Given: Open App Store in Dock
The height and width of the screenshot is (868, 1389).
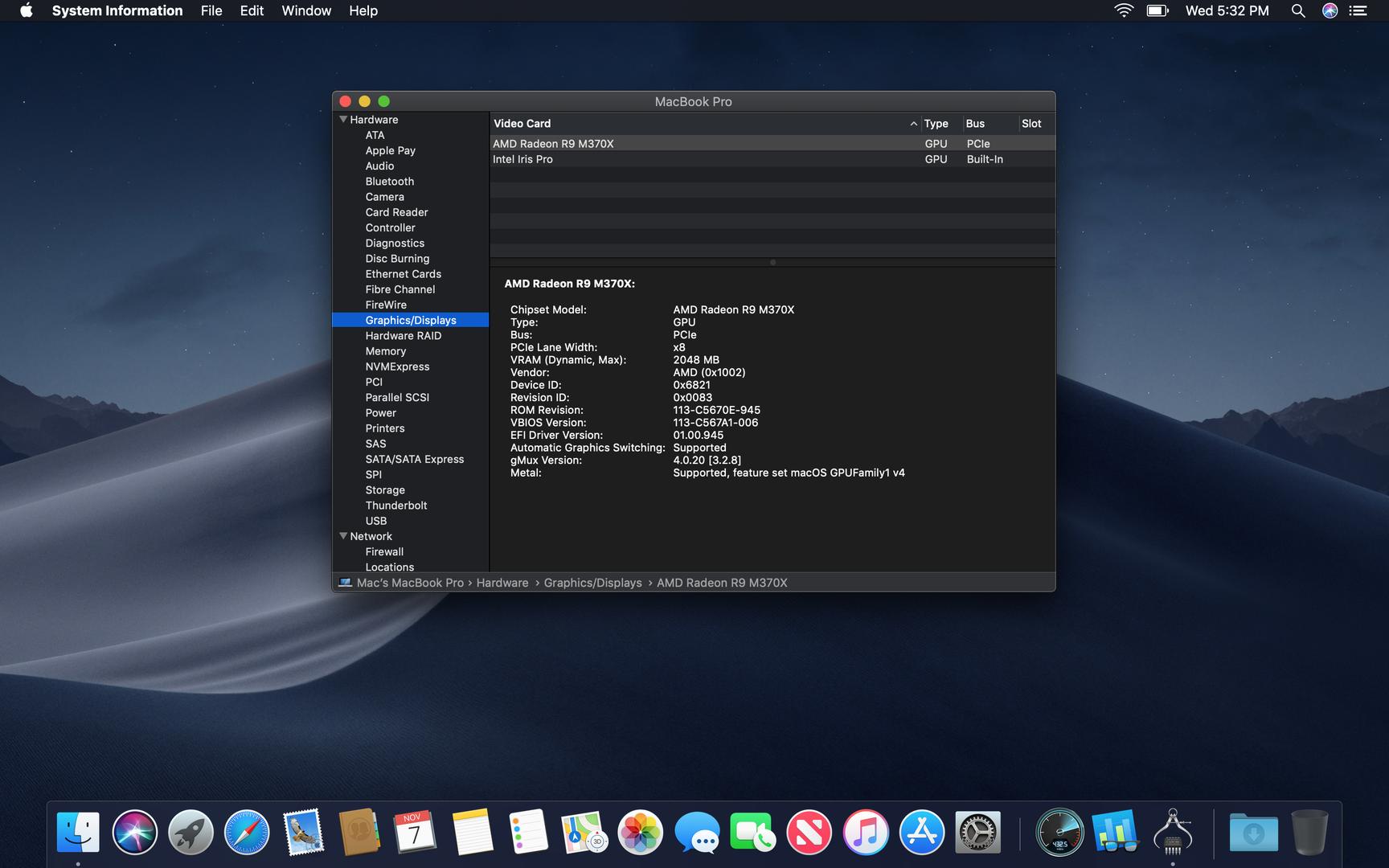Looking at the screenshot, I should coord(922,832).
